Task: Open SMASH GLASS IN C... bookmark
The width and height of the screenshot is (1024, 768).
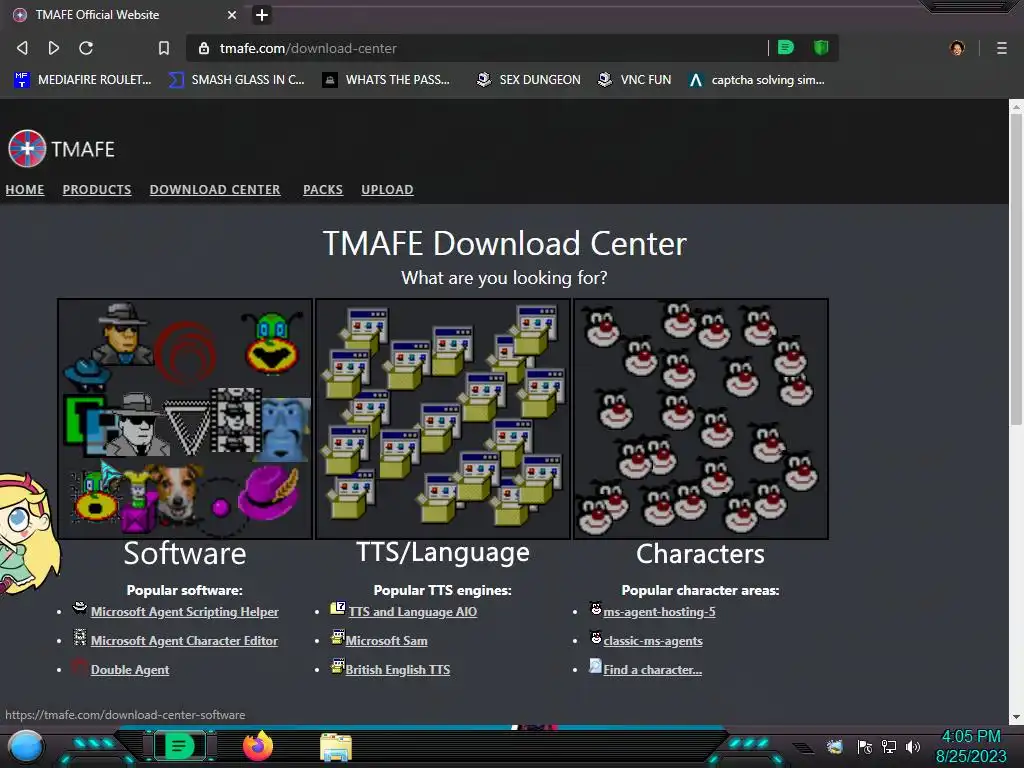Action: coord(237,80)
